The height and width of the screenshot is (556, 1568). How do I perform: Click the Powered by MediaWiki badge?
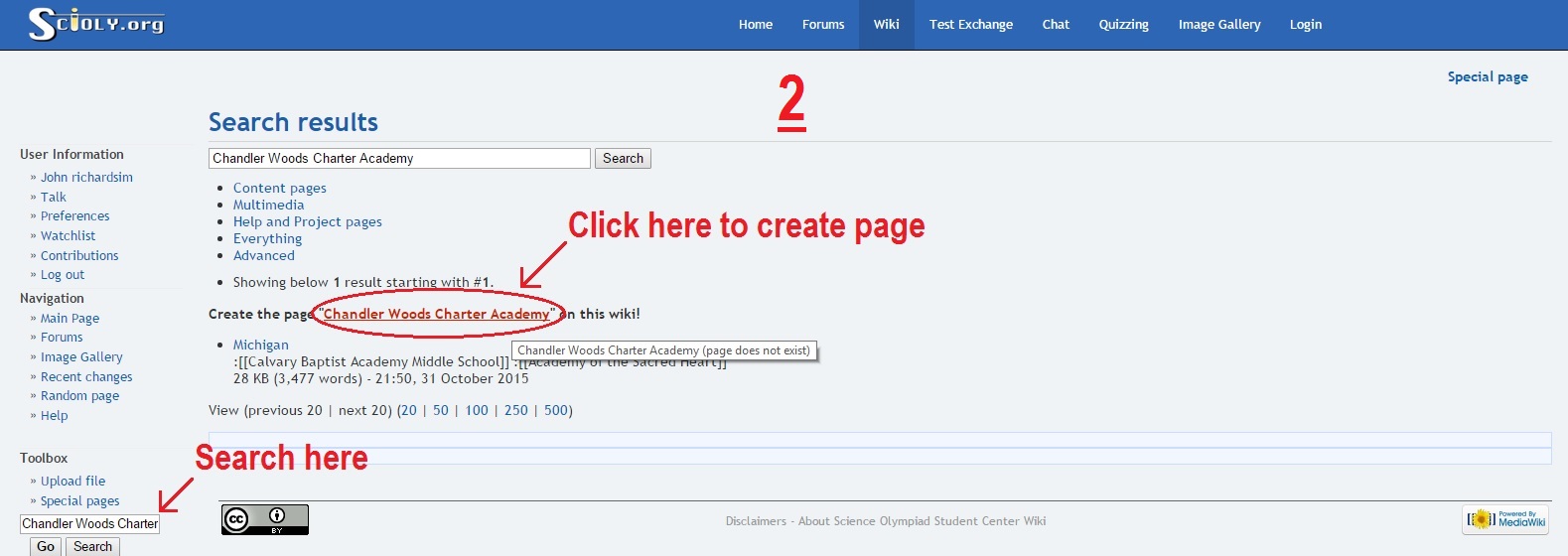(x=1506, y=519)
